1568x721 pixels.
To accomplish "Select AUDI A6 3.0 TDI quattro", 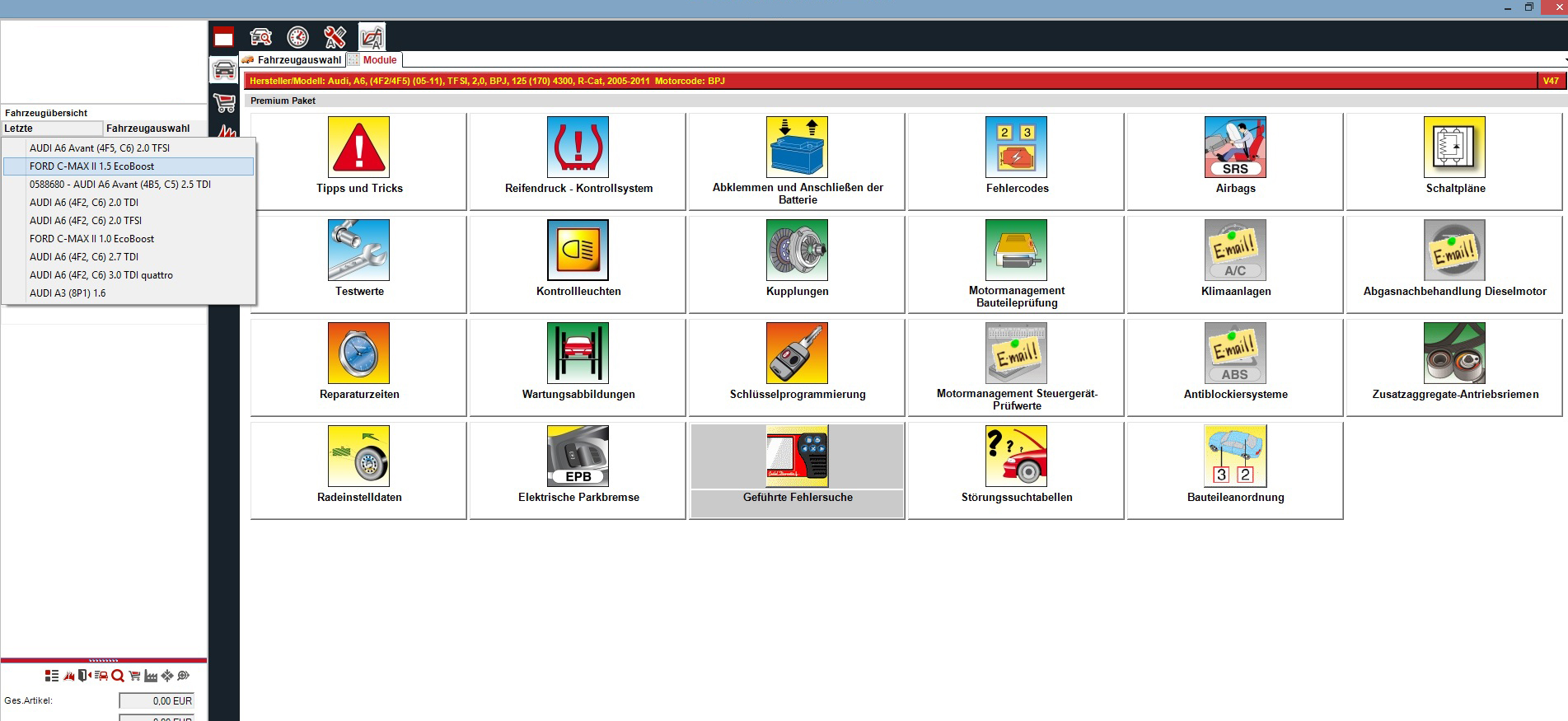I will pos(129,275).
